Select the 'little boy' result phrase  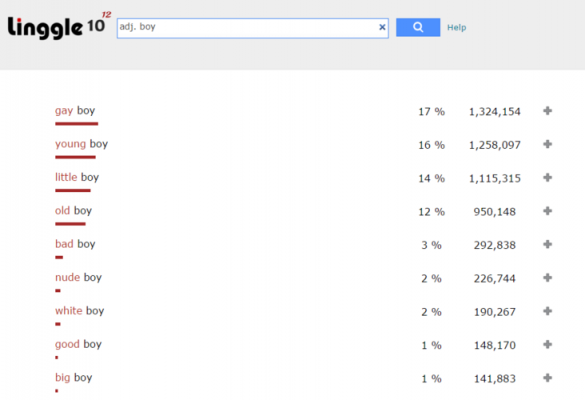(x=77, y=177)
